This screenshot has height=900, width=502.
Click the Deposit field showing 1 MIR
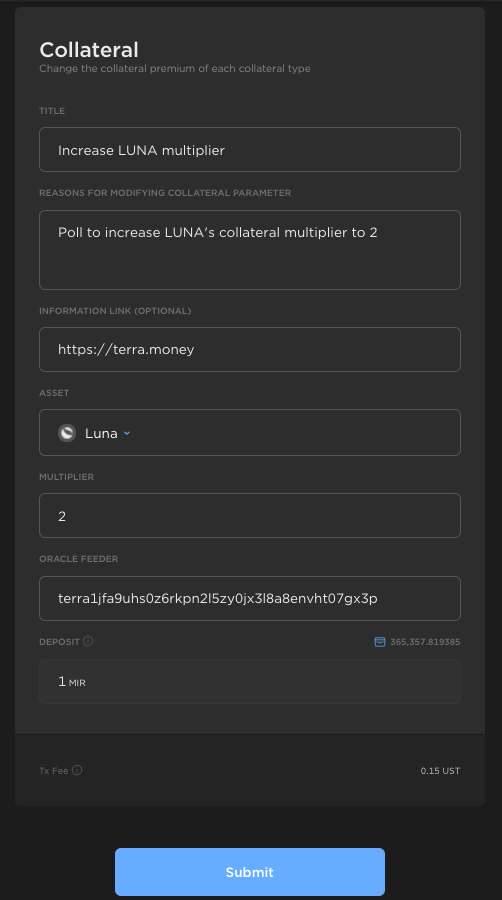pyautogui.click(x=250, y=681)
